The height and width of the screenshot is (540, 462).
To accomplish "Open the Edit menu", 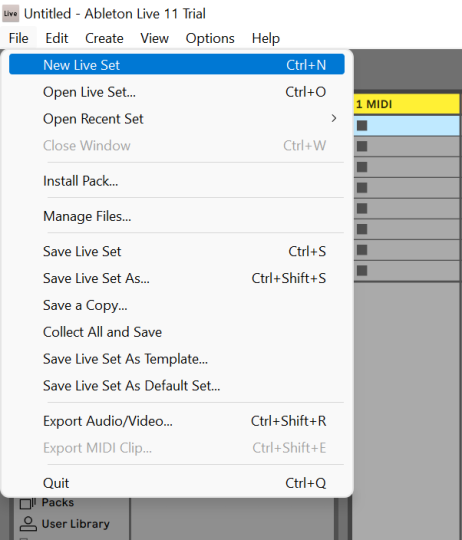I will tap(57, 38).
